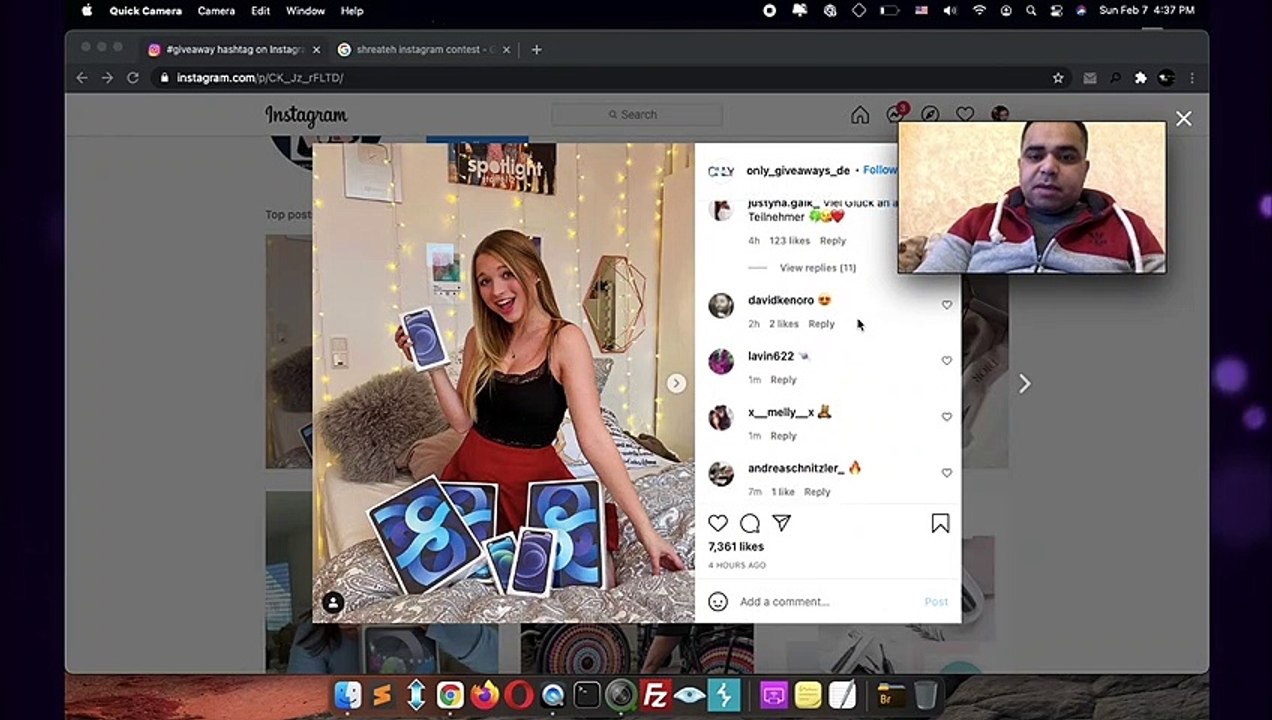The width and height of the screenshot is (1272, 720).
Task: Like the Instagram post with heart icon
Action: 718,523
